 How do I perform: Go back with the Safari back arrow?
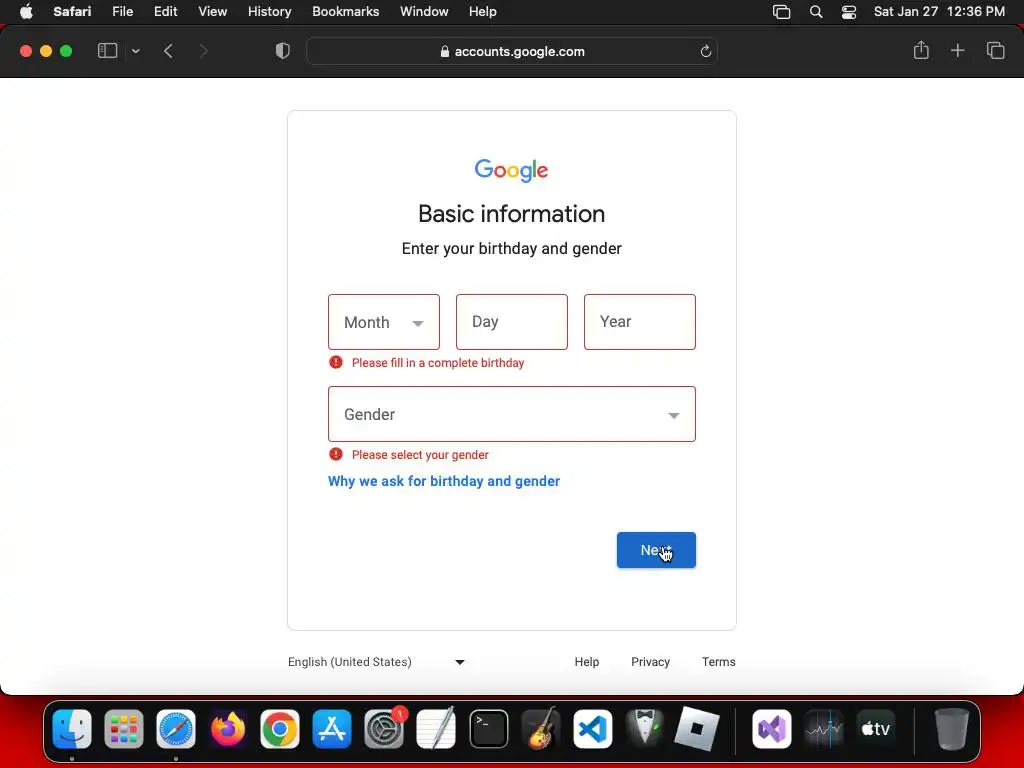[x=168, y=51]
